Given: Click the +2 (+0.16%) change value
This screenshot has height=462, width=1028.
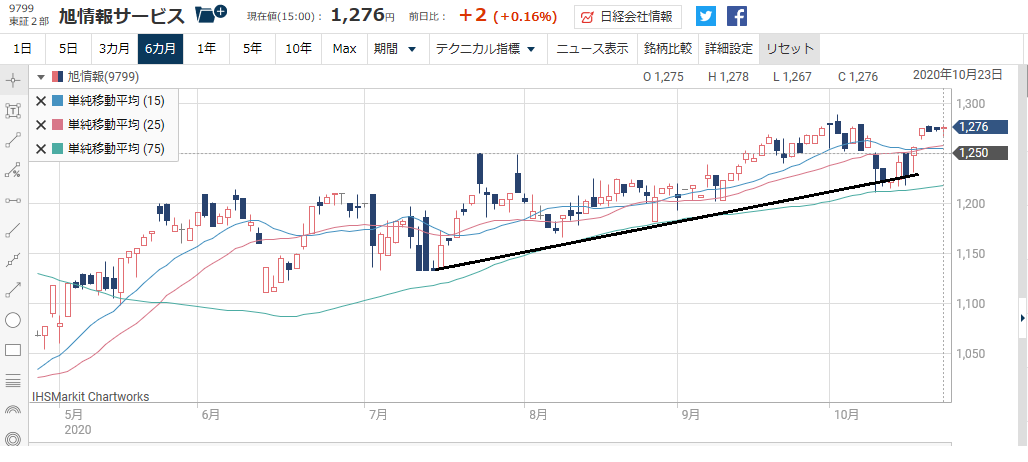Looking at the screenshot, I should 507,16.
